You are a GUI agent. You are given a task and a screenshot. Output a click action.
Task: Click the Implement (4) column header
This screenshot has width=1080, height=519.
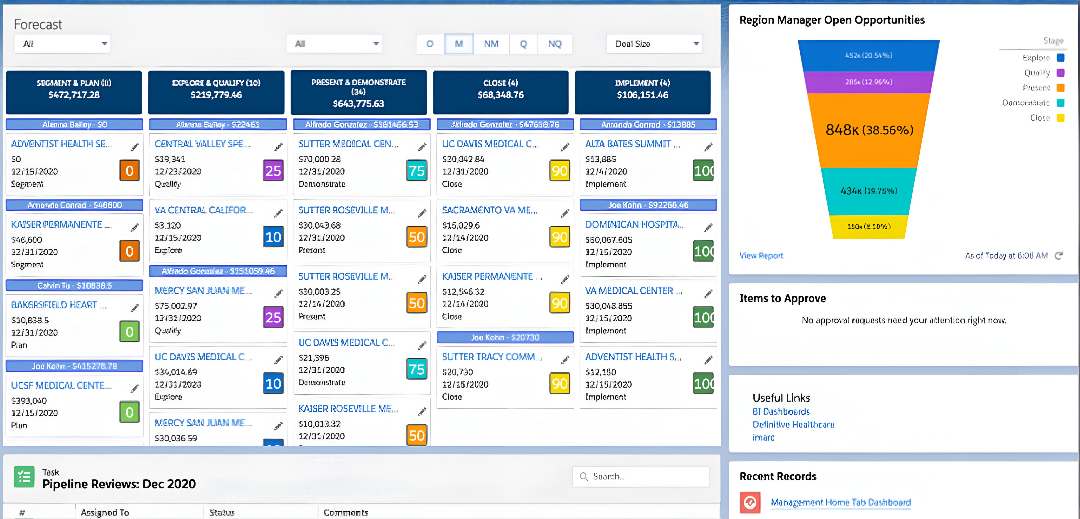click(x=642, y=92)
